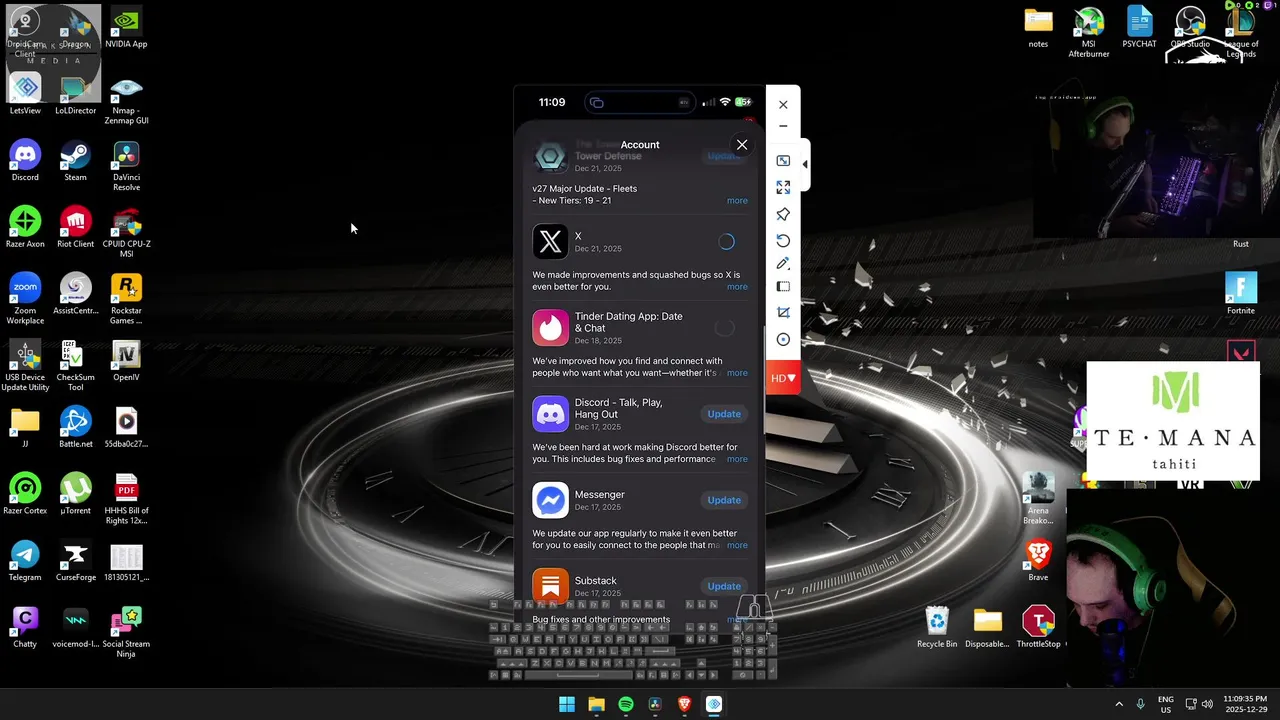This screenshot has height=720, width=1280.
Task: Open Spotify from taskbar
Action: tap(626, 704)
